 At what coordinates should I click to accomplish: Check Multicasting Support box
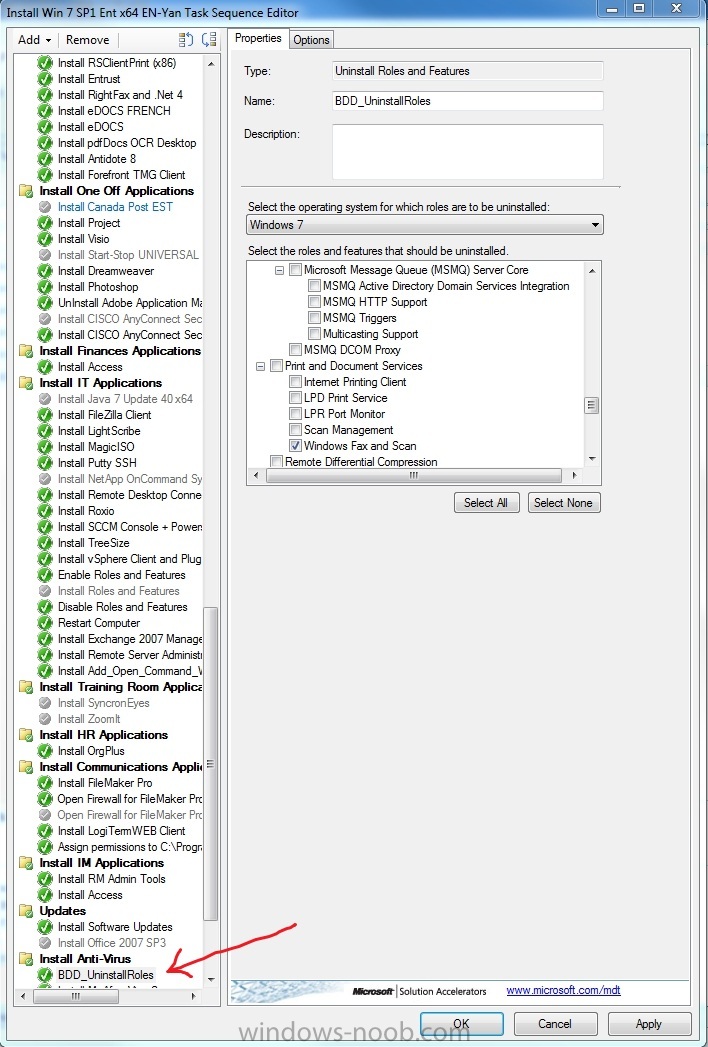click(x=315, y=335)
